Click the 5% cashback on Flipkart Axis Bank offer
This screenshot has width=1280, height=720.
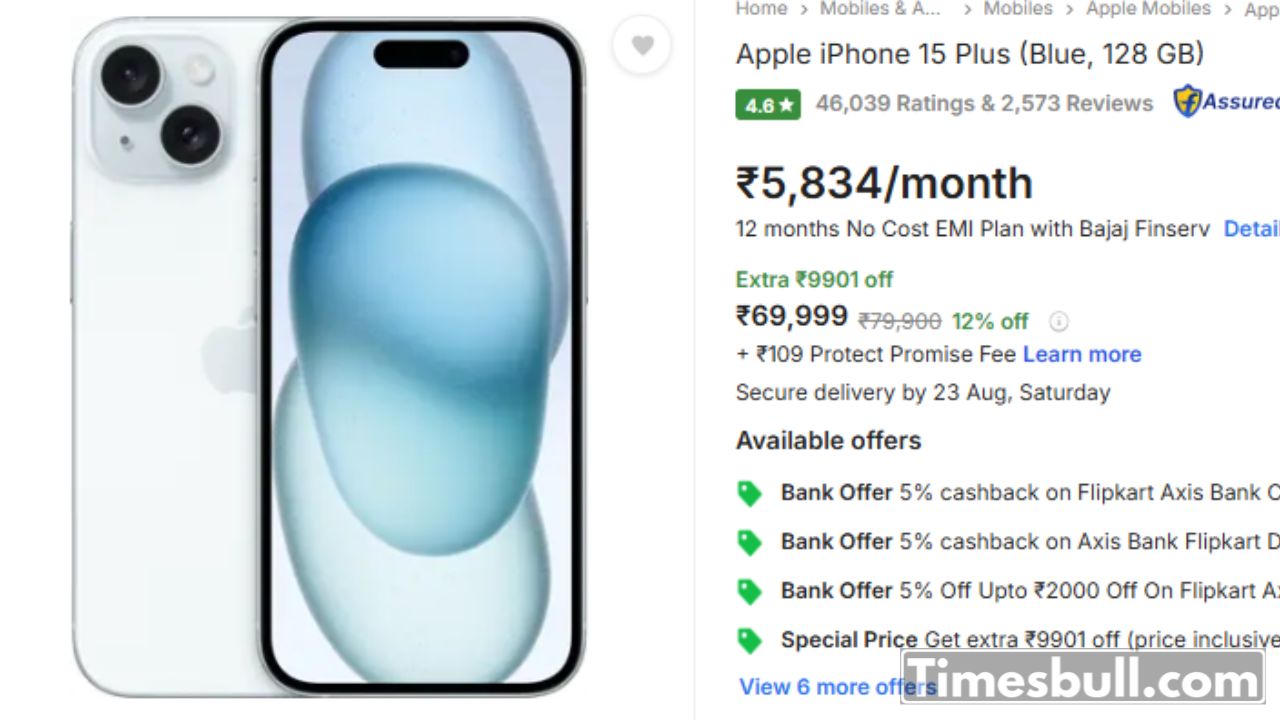tap(1030, 493)
